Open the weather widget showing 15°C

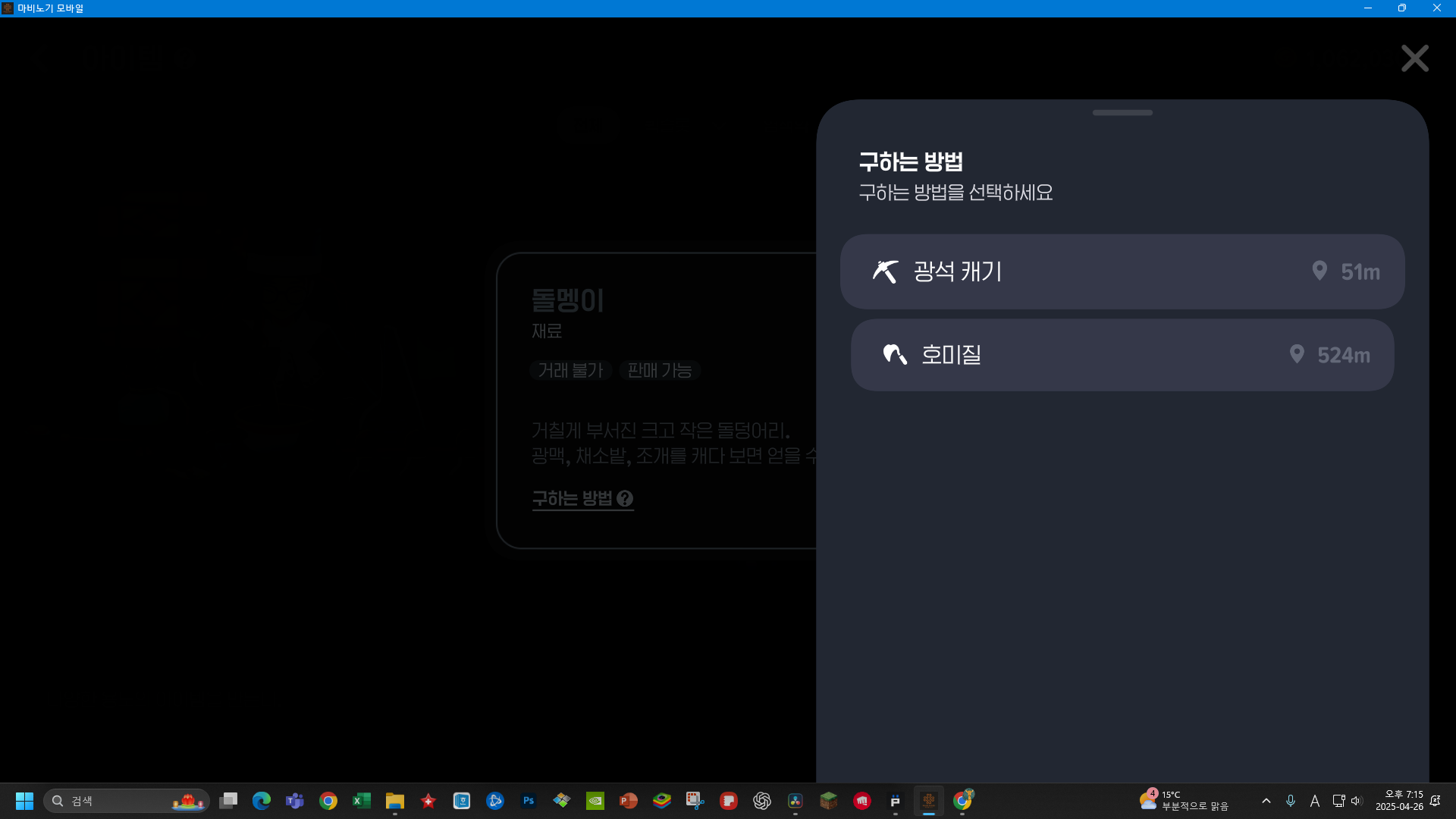click(1183, 801)
